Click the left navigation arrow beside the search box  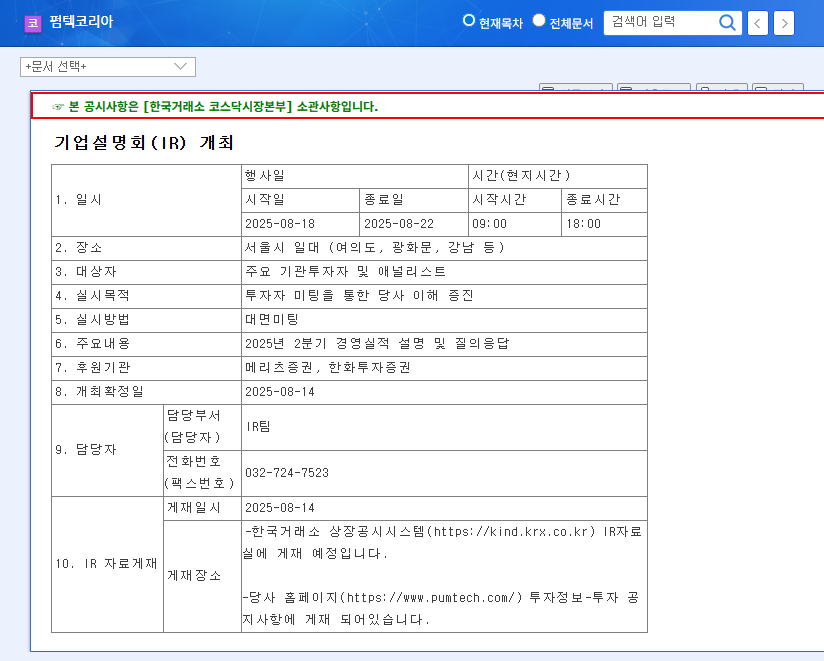pos(756,22)
